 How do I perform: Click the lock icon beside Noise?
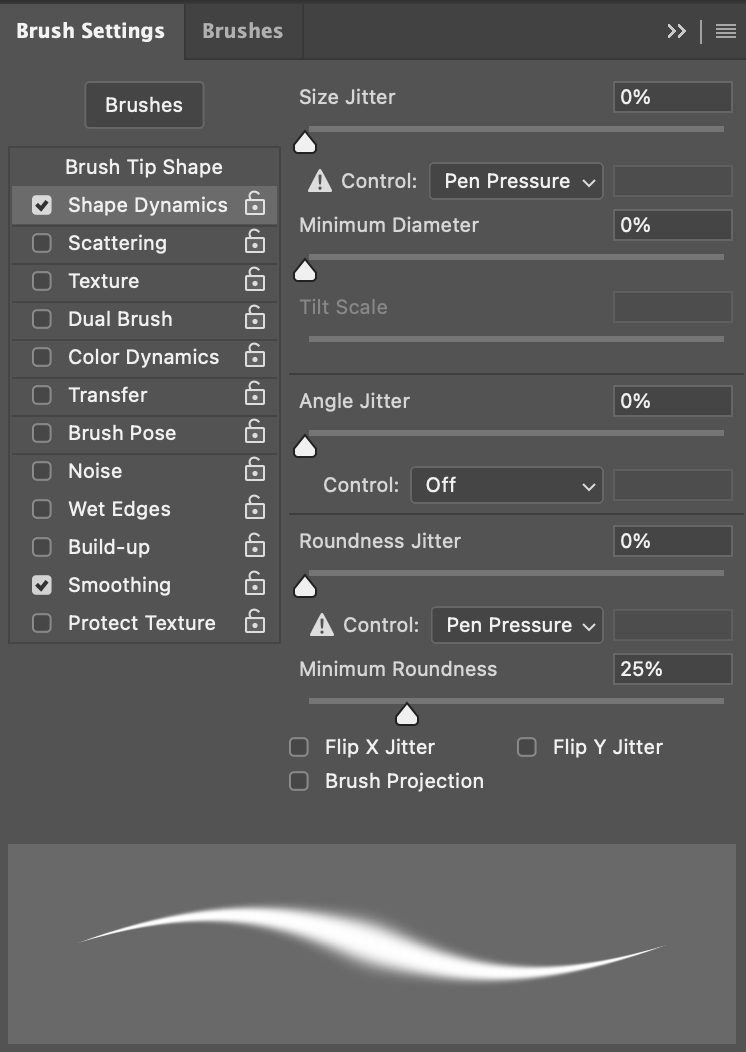coord(255,471)
